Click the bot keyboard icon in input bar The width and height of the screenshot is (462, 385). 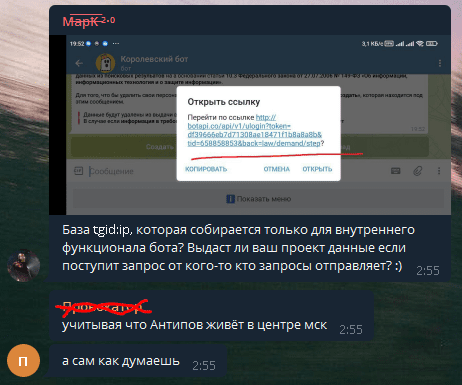pyautogui.click(x=396, y=171)
